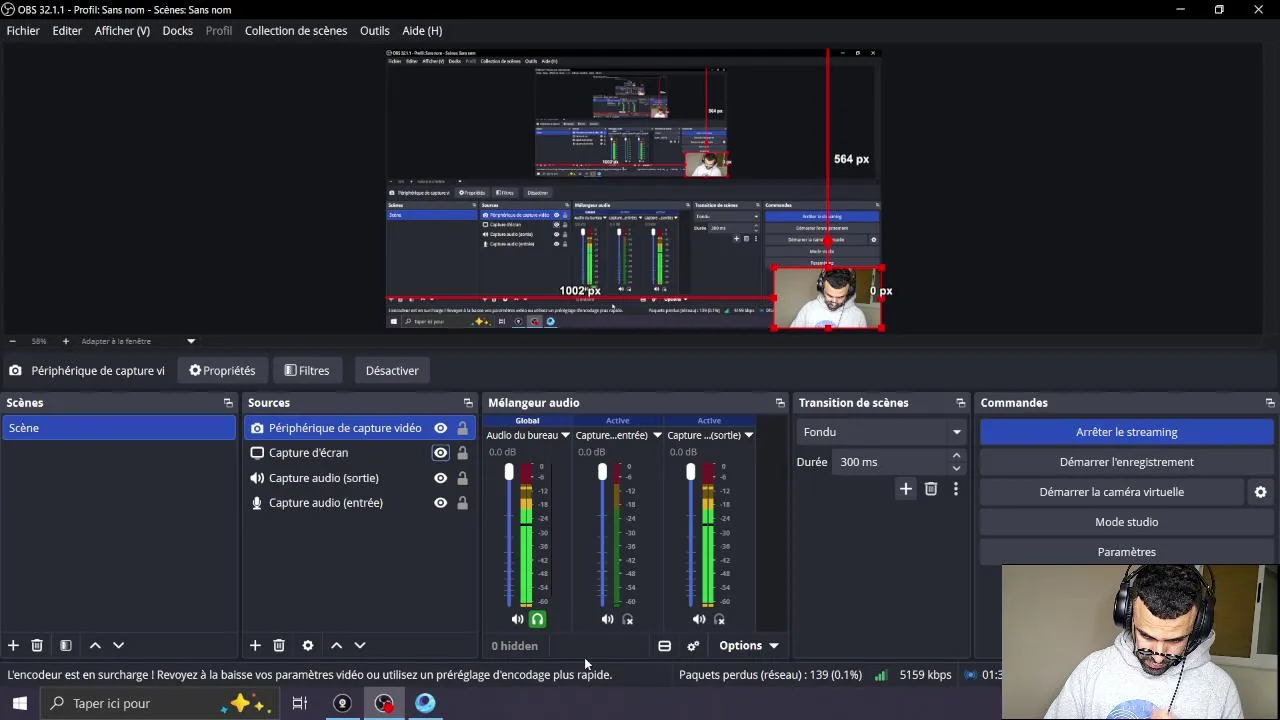Mute Audio du bureau channel
The image size is (1280, 720).
[517, 619]
